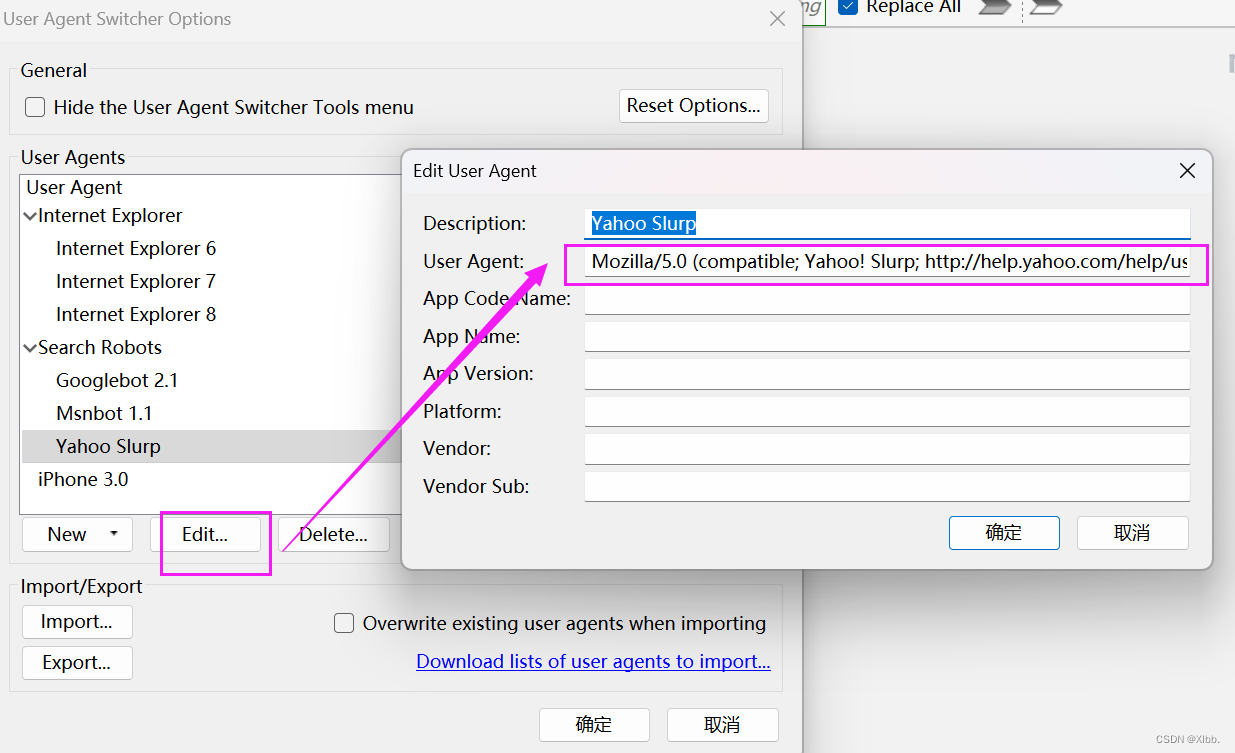Close the Edit User Agent dialog

click(x=1187, y=171)
